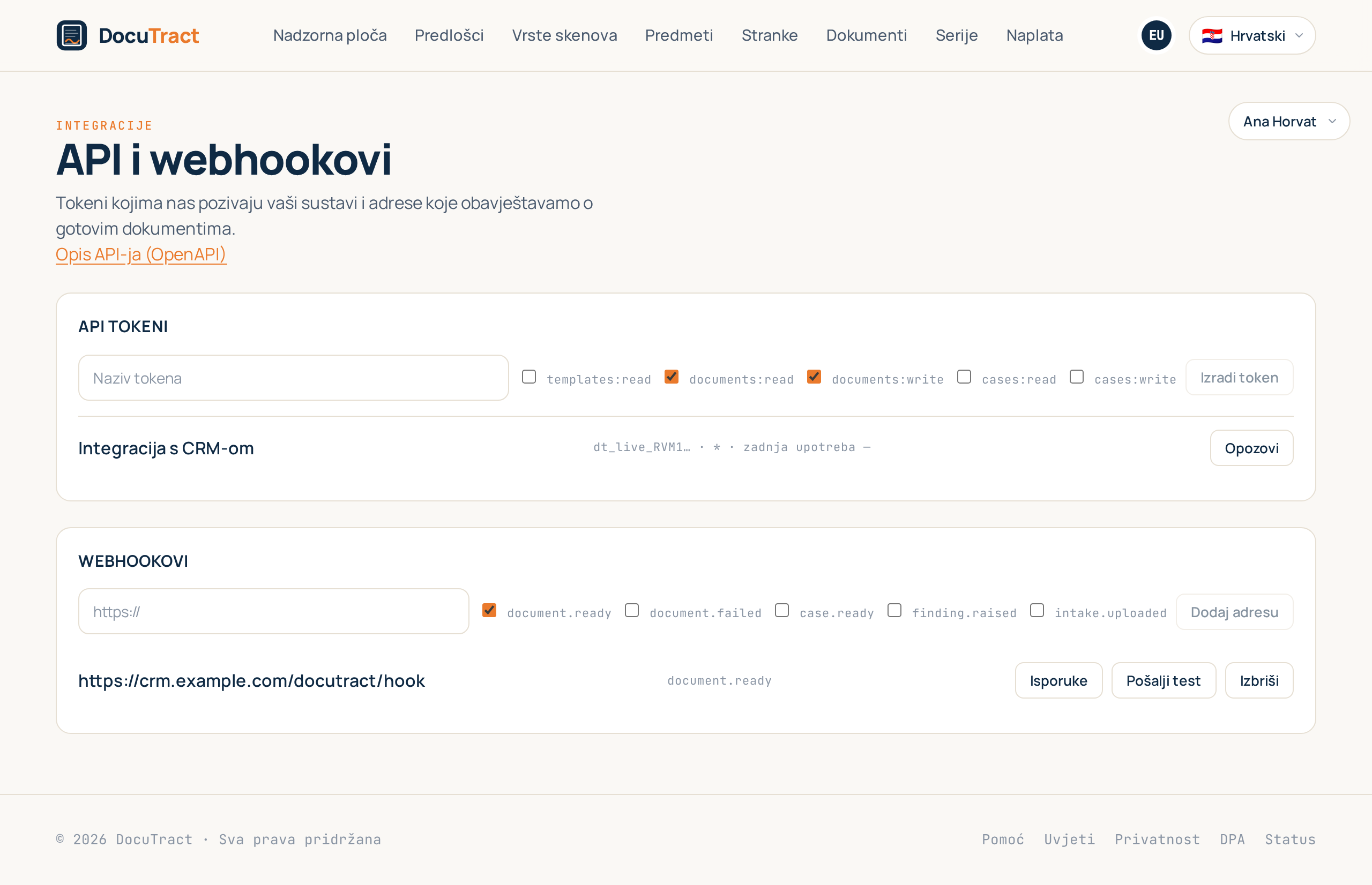The height and width of the screenshot is (885, 1372).
Task: Click the DocuTract logo icon
Action: (72, 36)
